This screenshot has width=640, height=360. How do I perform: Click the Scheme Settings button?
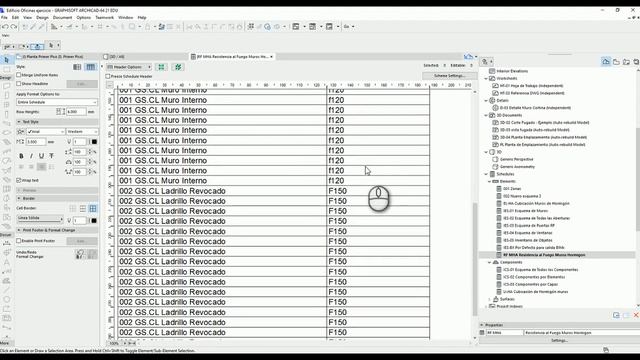click(449, 76)
